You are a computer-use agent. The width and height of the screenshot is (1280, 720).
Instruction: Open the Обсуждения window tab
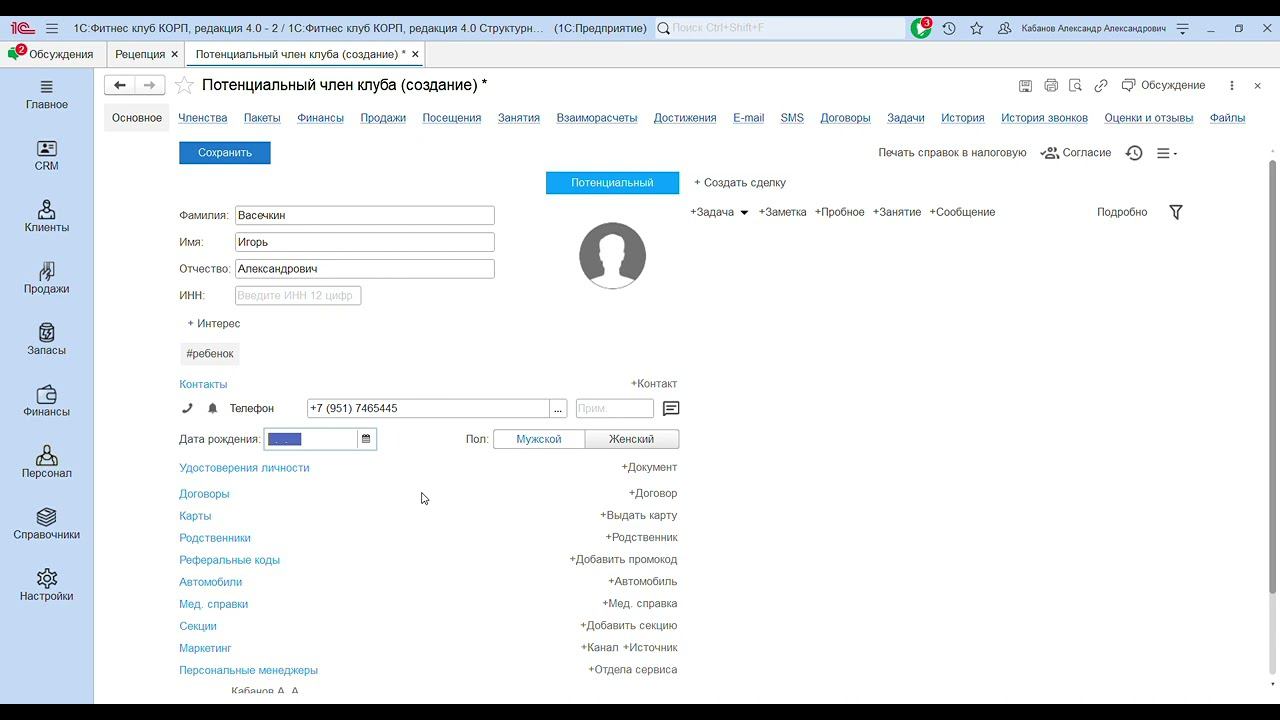click(x=53, y=54)
